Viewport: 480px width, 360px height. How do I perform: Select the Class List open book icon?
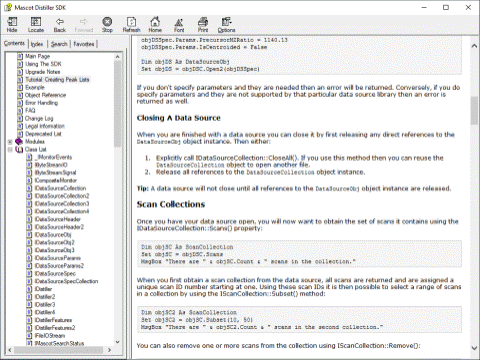(x=19, y=149)
